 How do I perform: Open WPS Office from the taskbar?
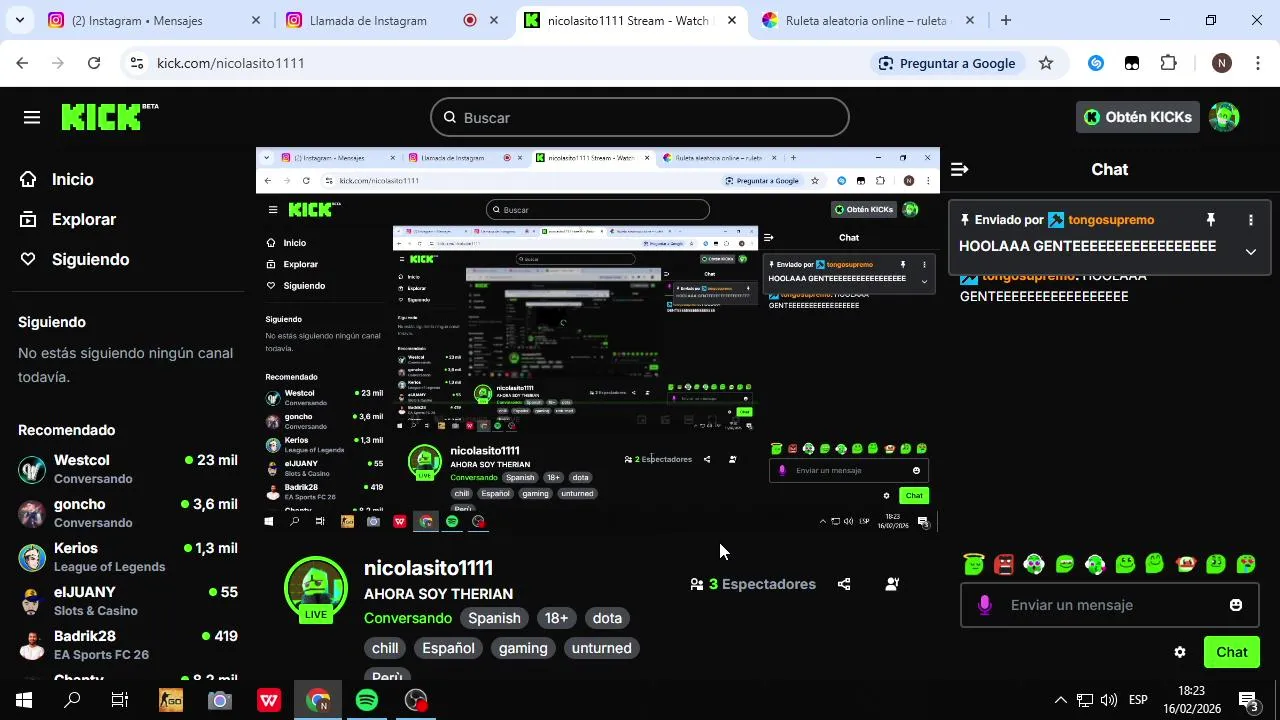pyautogui.click(x=269, y=700)
